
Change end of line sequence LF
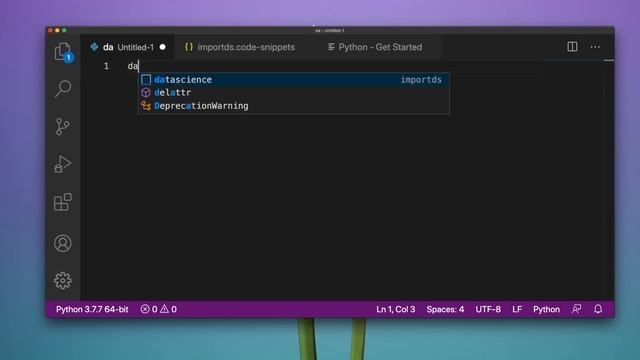click(517, 309)
